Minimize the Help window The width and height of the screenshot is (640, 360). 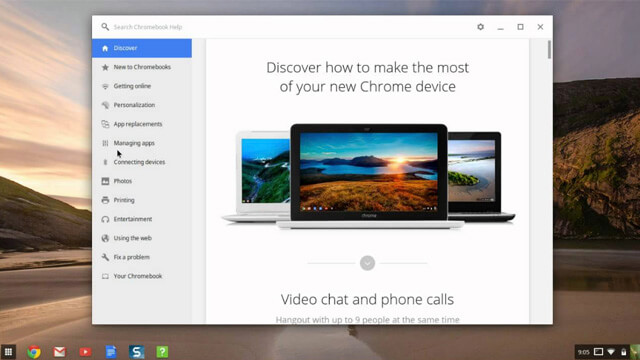tap(500, 27)
